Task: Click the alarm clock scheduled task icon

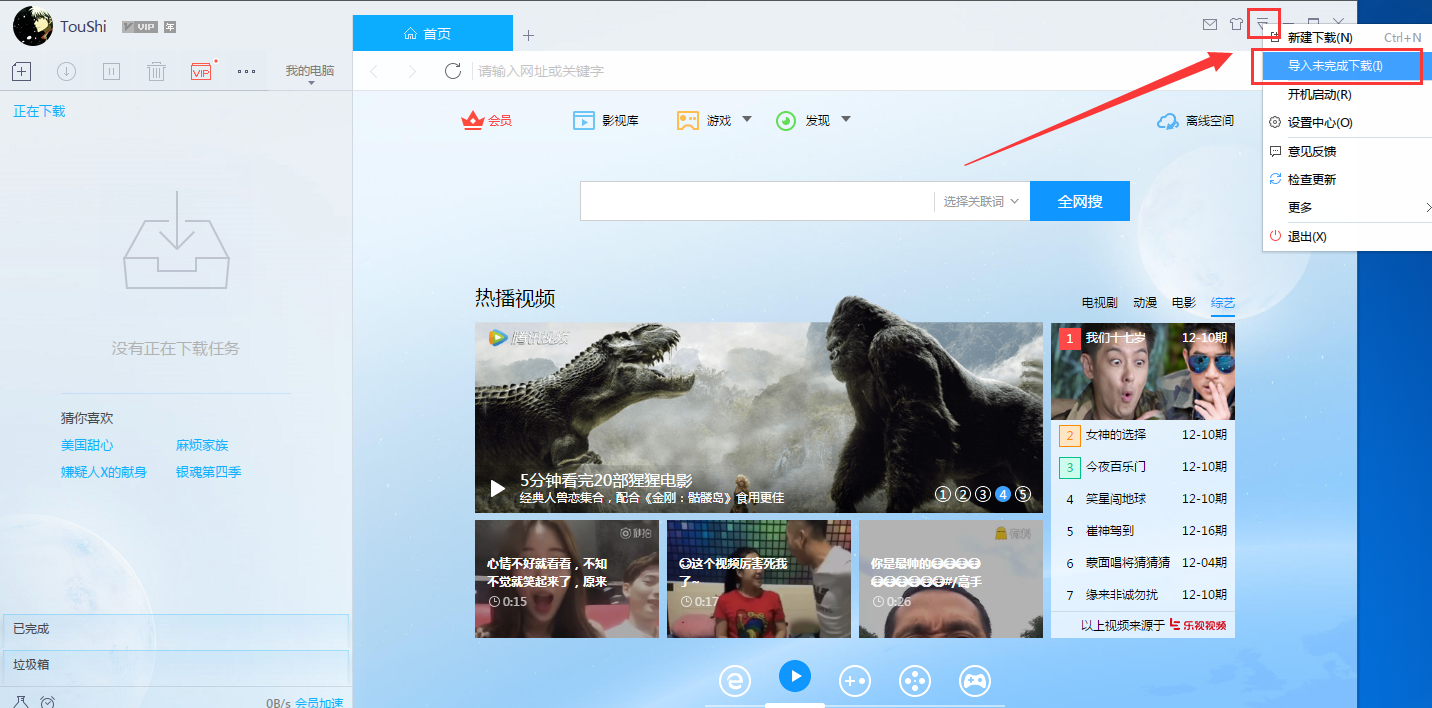Action: click(48, 702)
